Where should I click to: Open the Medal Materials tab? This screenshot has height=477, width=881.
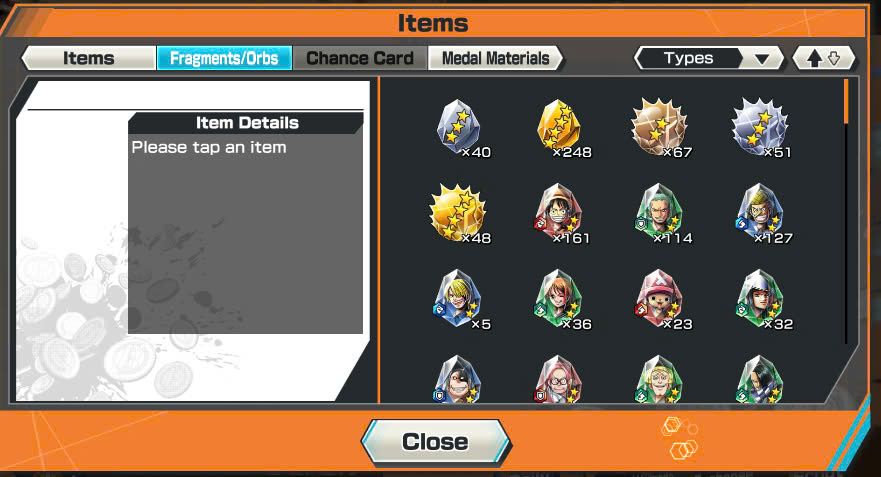pyautogui.click(x=495, y=58)
